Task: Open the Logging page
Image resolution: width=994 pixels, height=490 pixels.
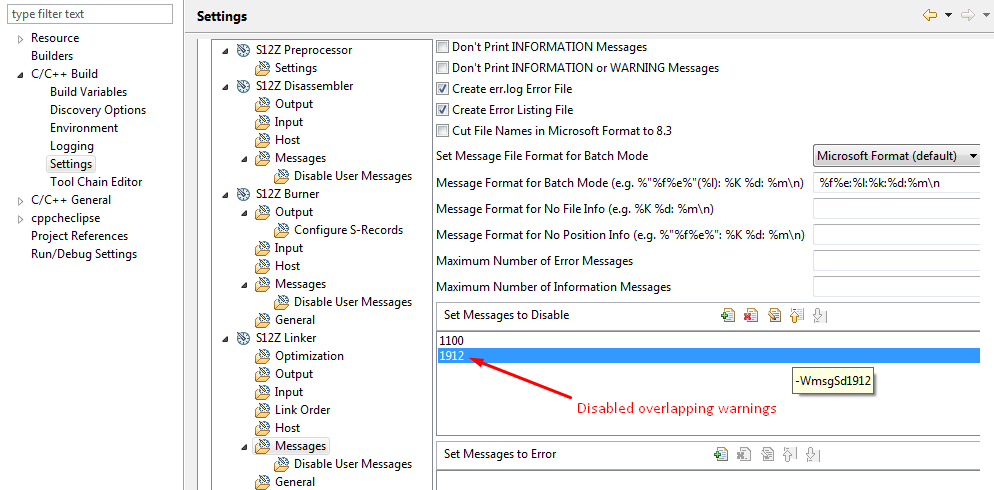Action: click(x=72, y=146)
